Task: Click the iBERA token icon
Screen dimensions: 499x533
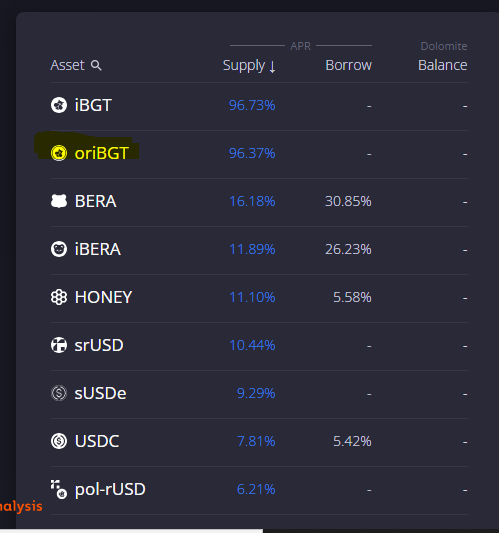Action: [59, 249]
